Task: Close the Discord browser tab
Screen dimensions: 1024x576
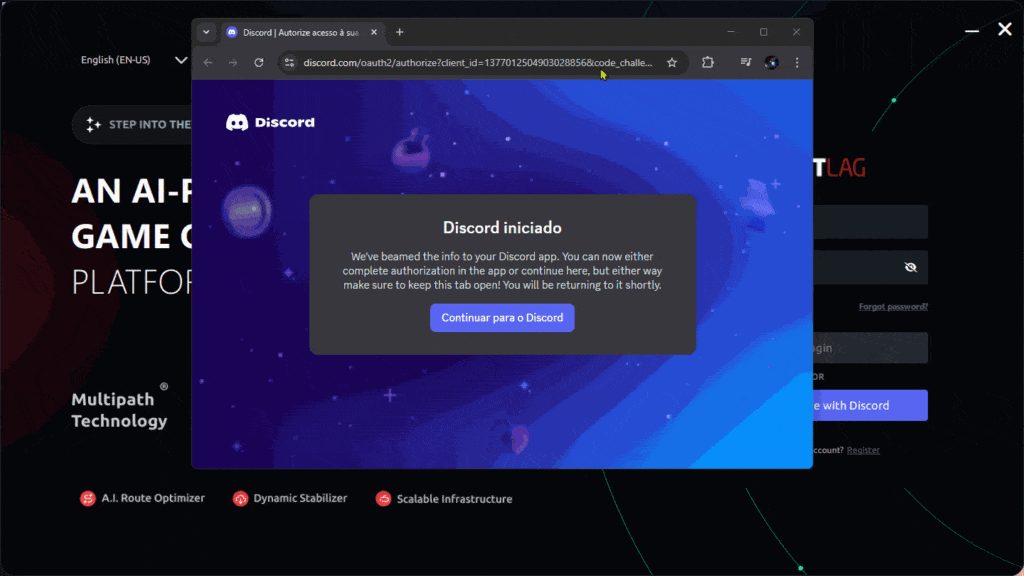Action: pos(374,32)
